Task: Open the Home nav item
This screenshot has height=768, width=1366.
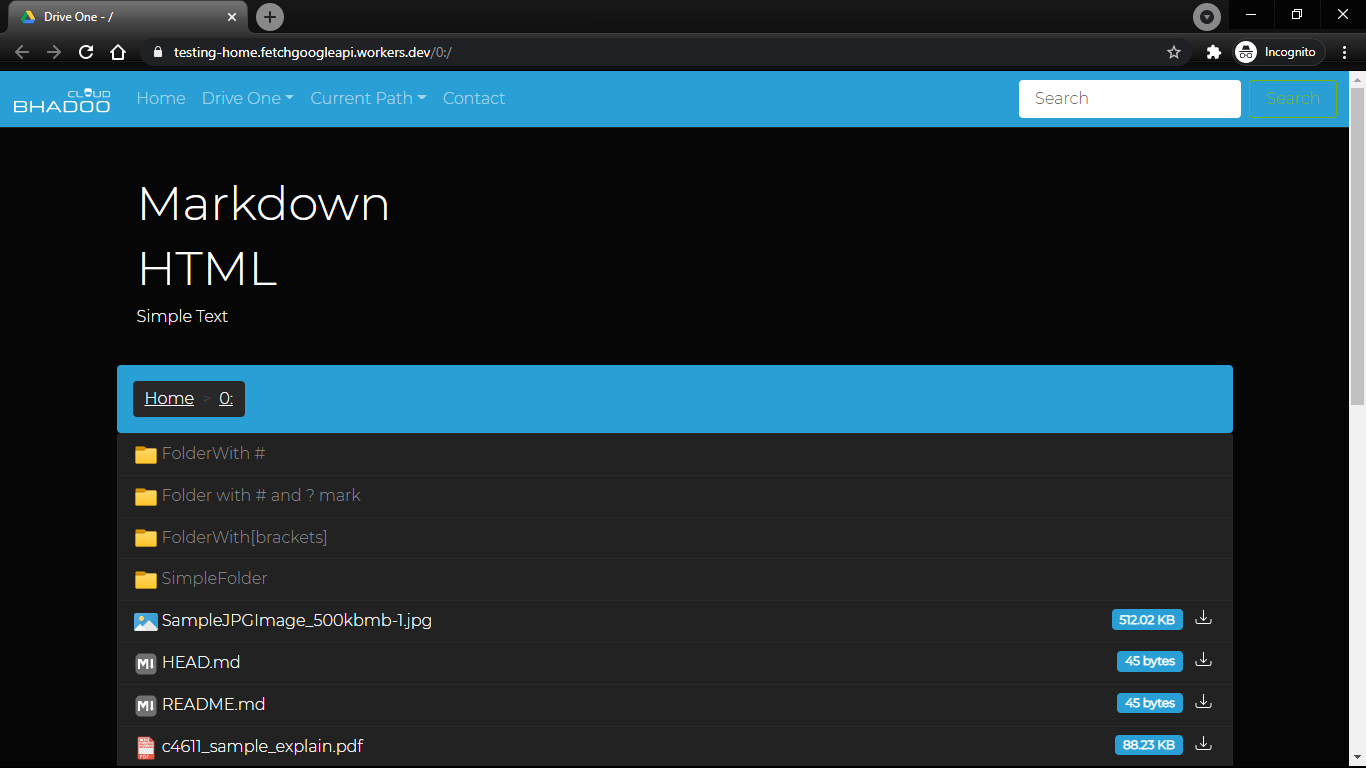Action: point(161,98)
